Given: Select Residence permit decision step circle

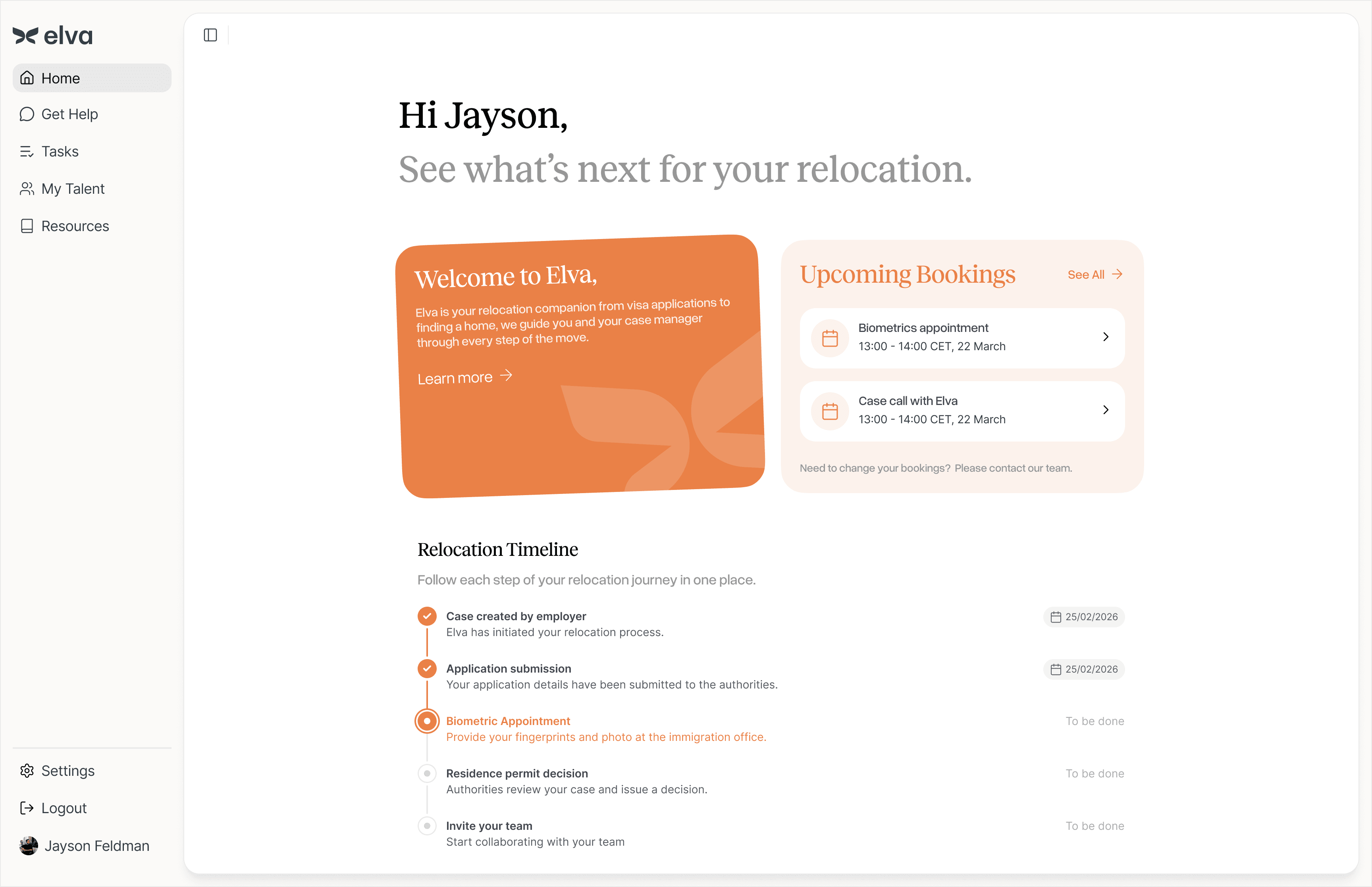Looking at the screenshot, I should click(x=427, y=773).
